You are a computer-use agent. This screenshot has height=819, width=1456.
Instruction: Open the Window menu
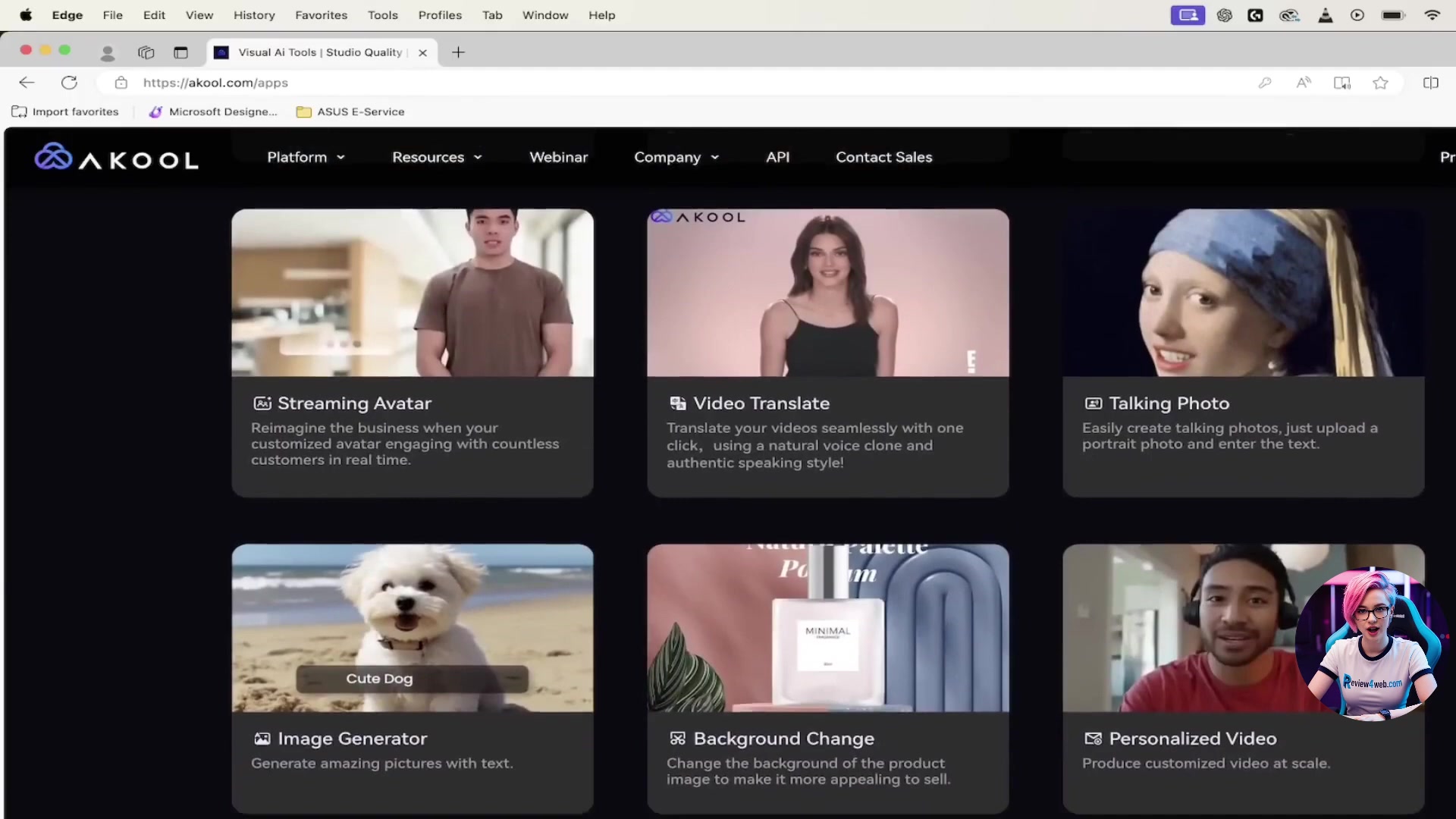545,15
